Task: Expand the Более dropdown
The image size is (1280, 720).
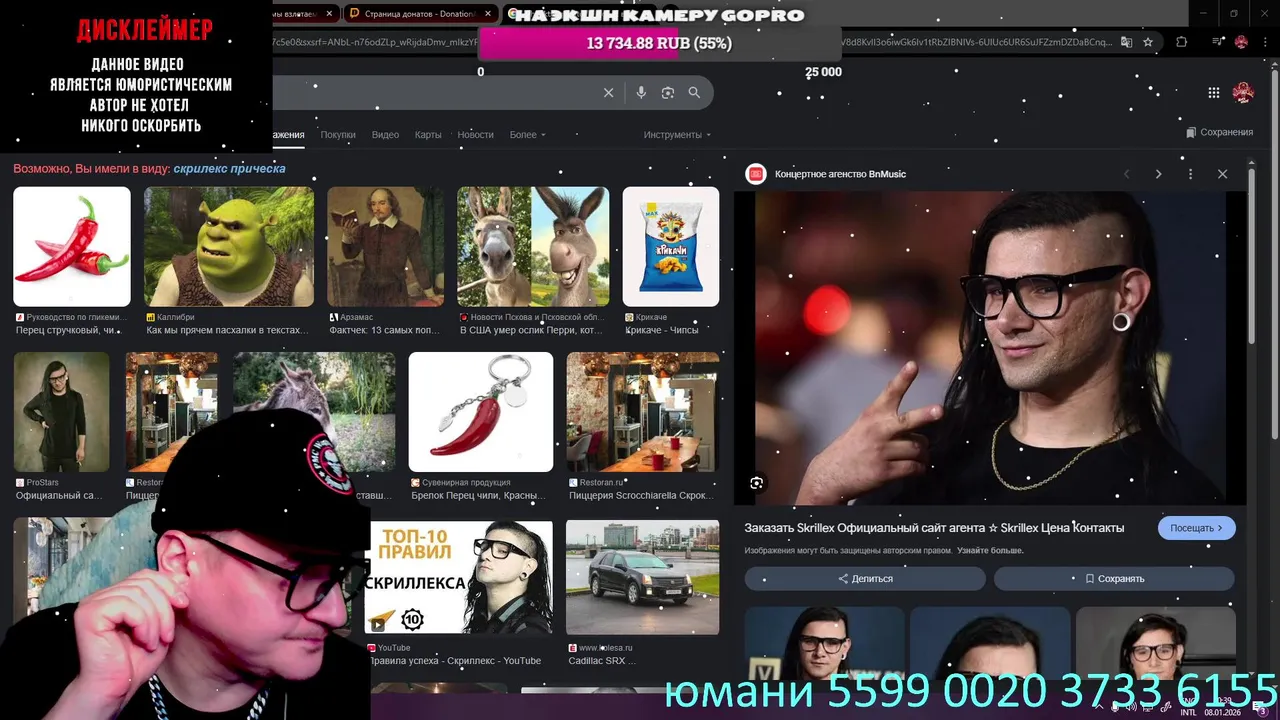Action: click(528, 135)
